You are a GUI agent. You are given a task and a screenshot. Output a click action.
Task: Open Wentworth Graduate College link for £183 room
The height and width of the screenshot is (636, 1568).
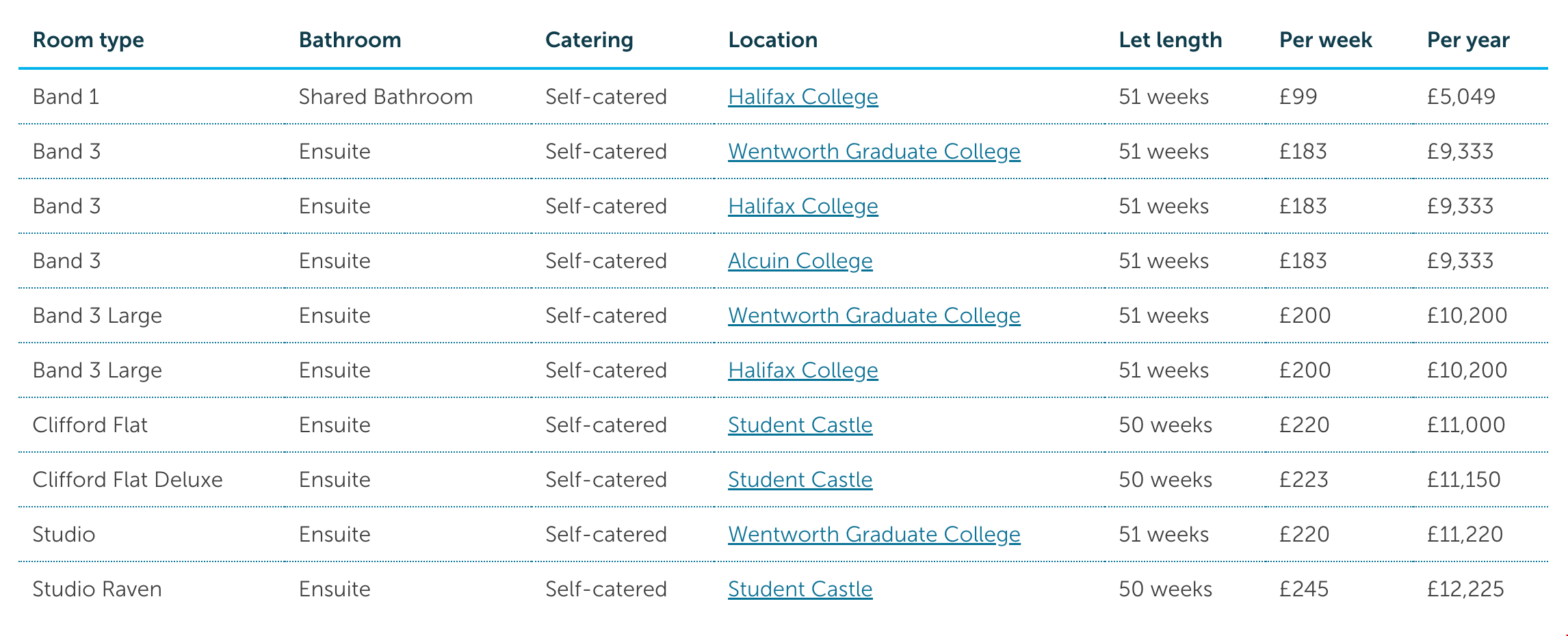pos(874,151)
